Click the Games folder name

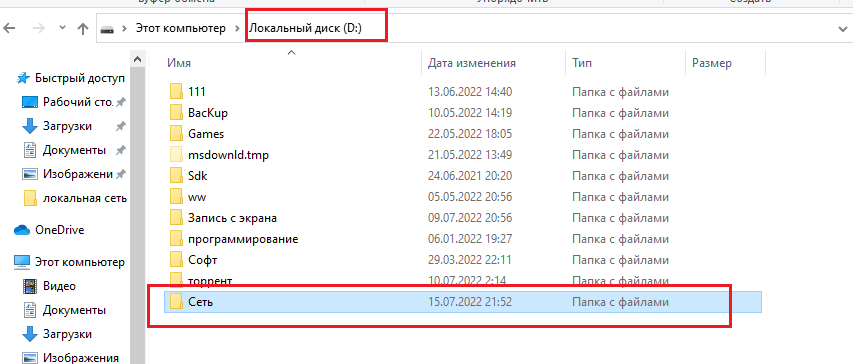206,134
